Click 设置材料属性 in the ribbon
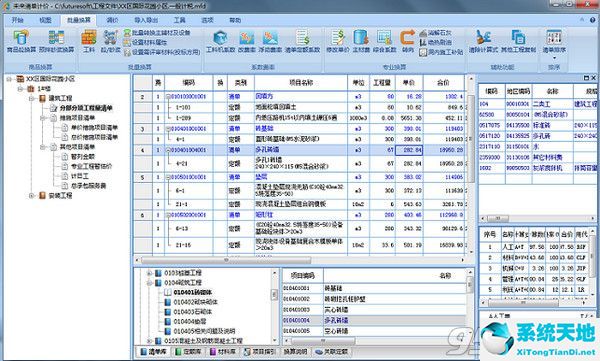The height and width of the screenshot is (361, 600). click(145, 42)
